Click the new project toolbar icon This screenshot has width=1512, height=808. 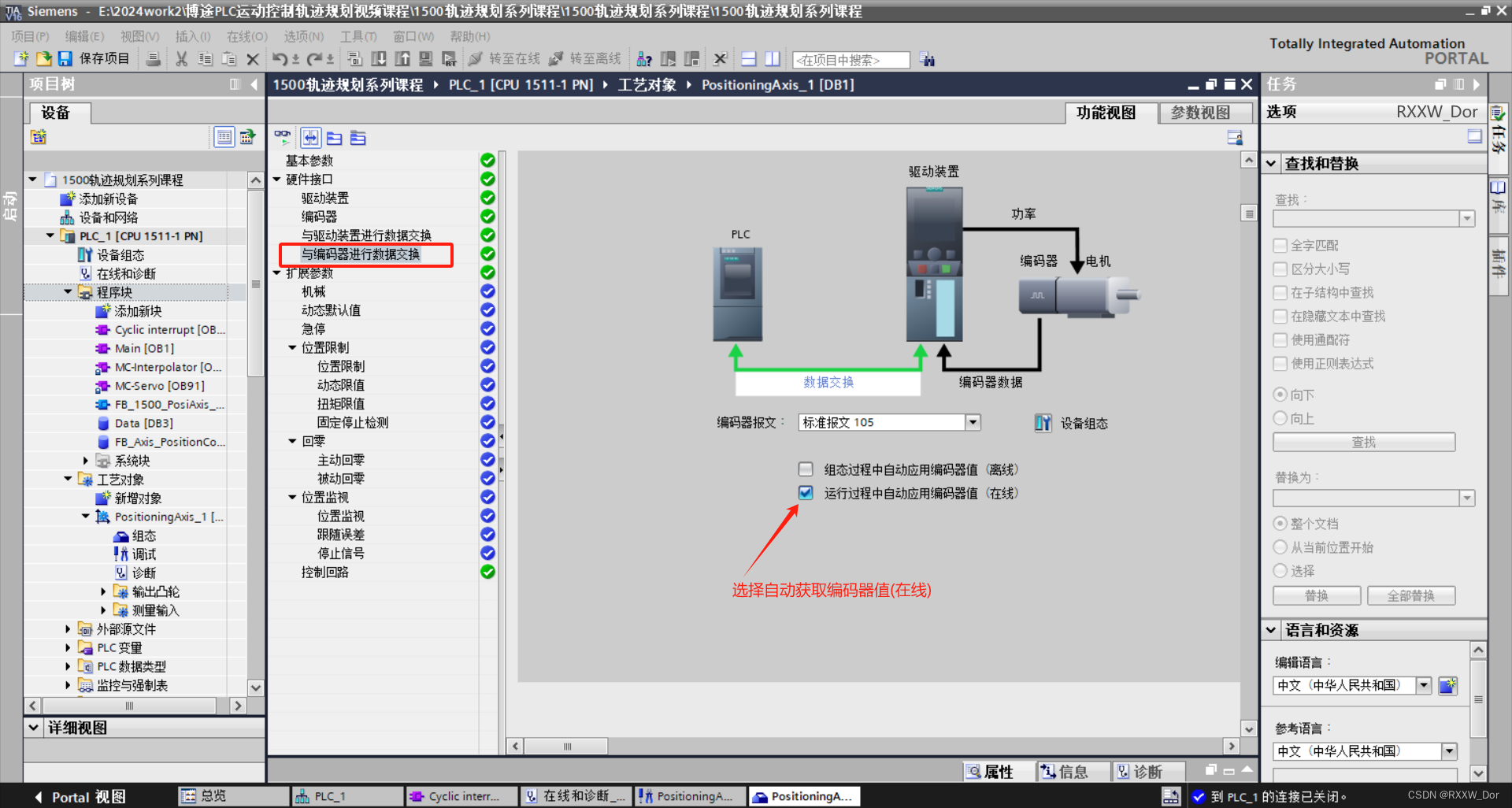(21, 59)
